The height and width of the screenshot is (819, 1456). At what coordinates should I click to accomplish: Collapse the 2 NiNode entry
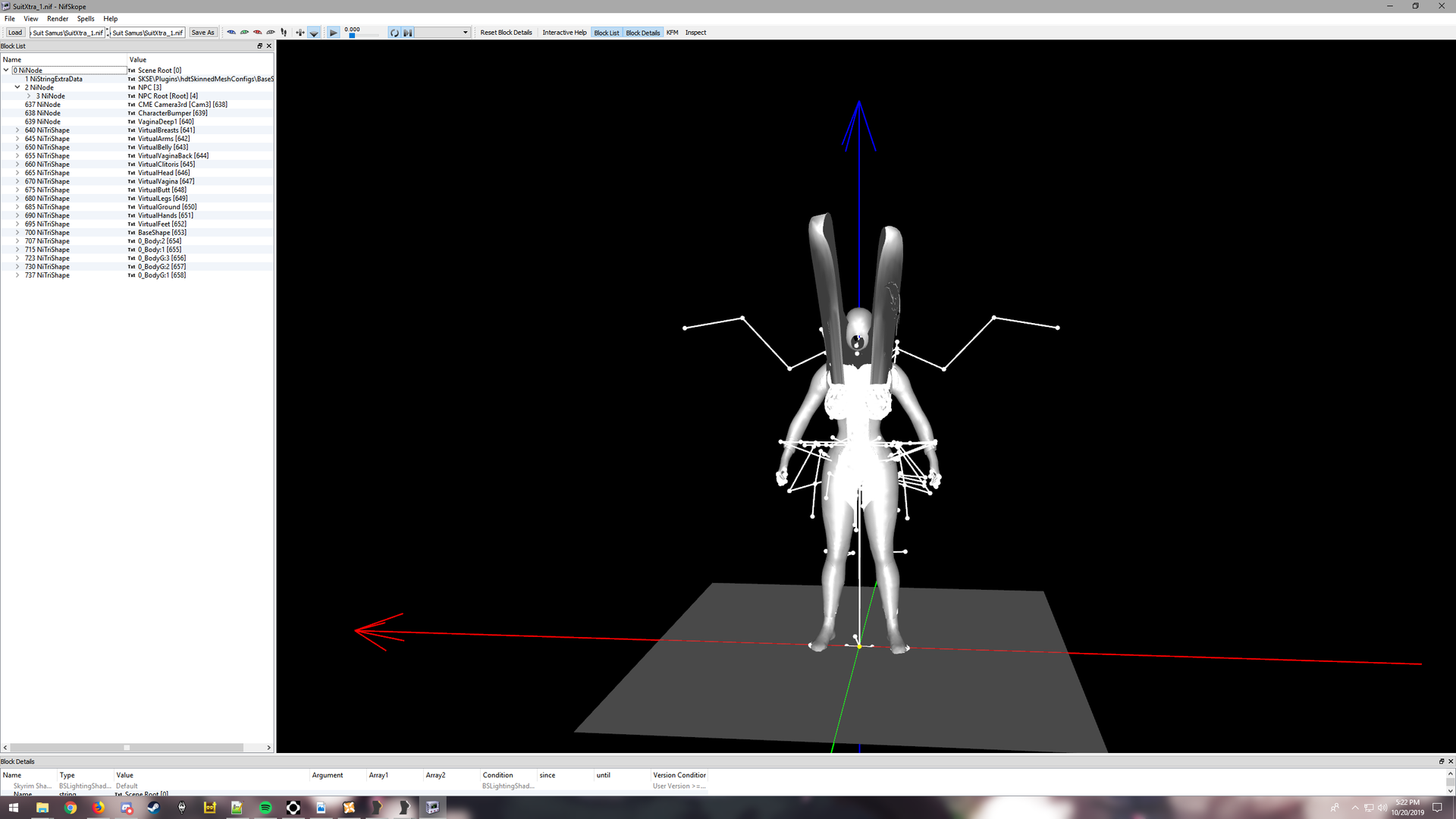pos(17,87)
